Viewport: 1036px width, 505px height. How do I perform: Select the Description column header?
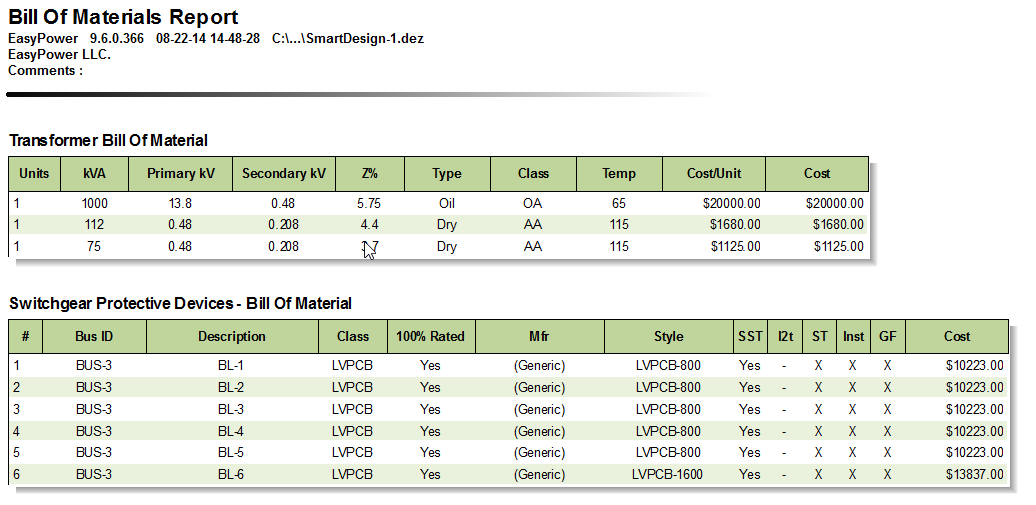232,336
